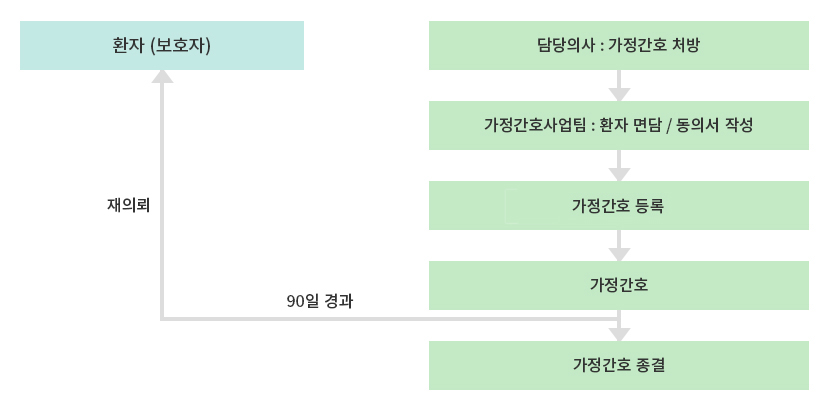This screenshot has width=830, height=415.
Task: Click the 재의뢰 label
Action: tap(129, 206)
